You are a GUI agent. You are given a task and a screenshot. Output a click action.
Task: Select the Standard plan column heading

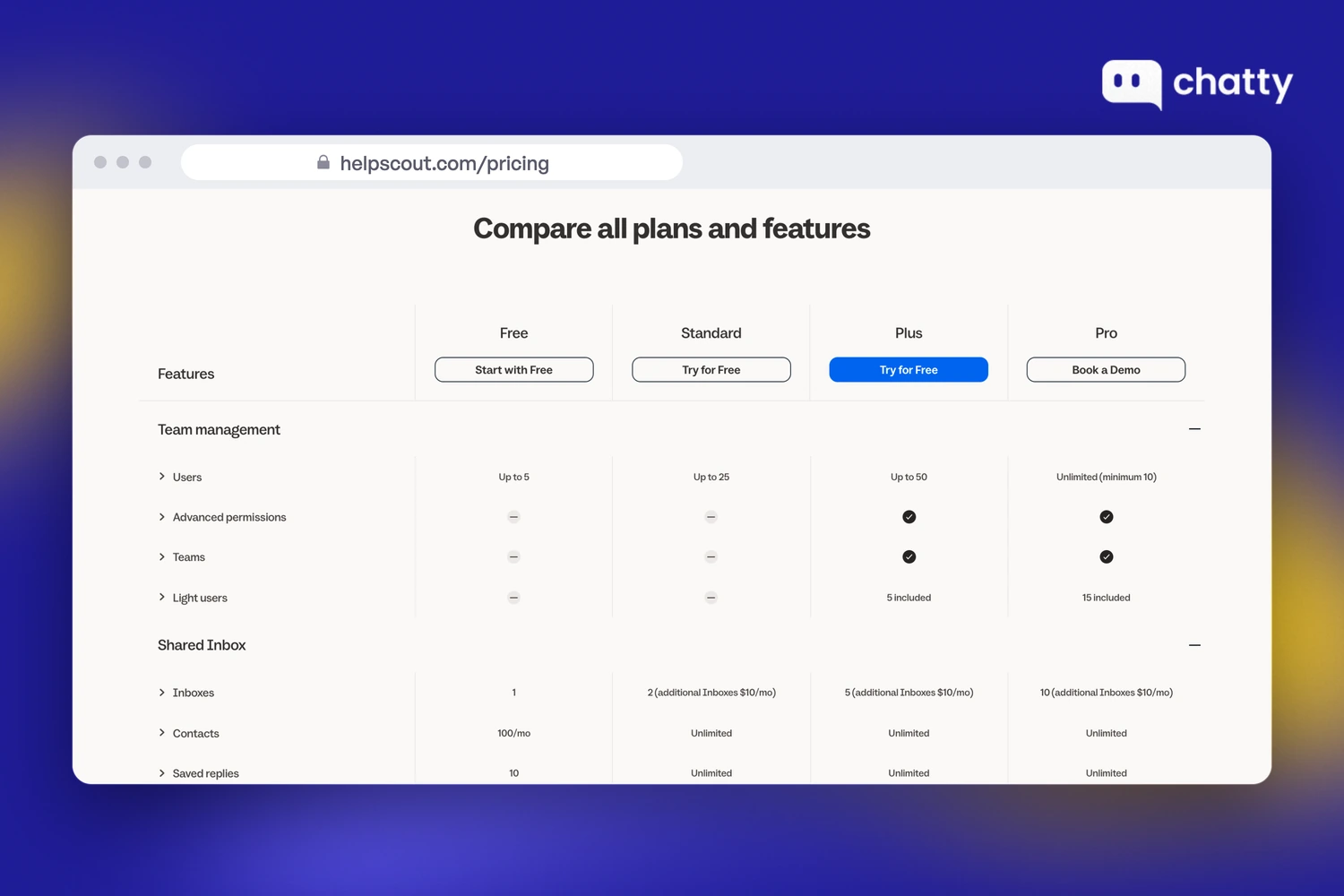pyautogui.click(x=711, y=333)
